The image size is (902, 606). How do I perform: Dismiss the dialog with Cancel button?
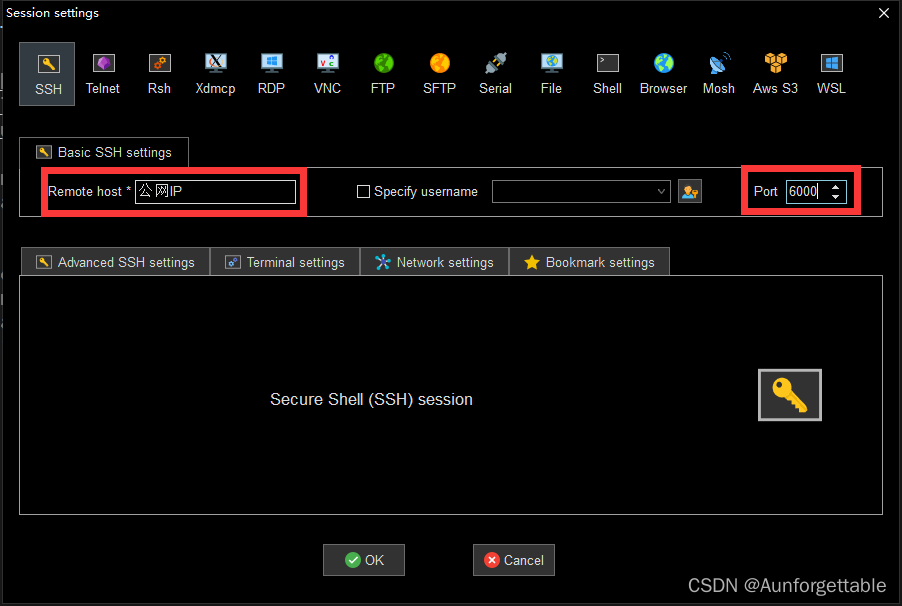tap(514, 560)
